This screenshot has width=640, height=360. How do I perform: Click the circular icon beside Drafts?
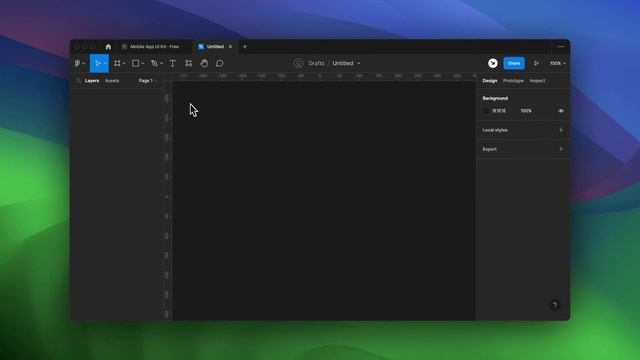click(298, 63)
